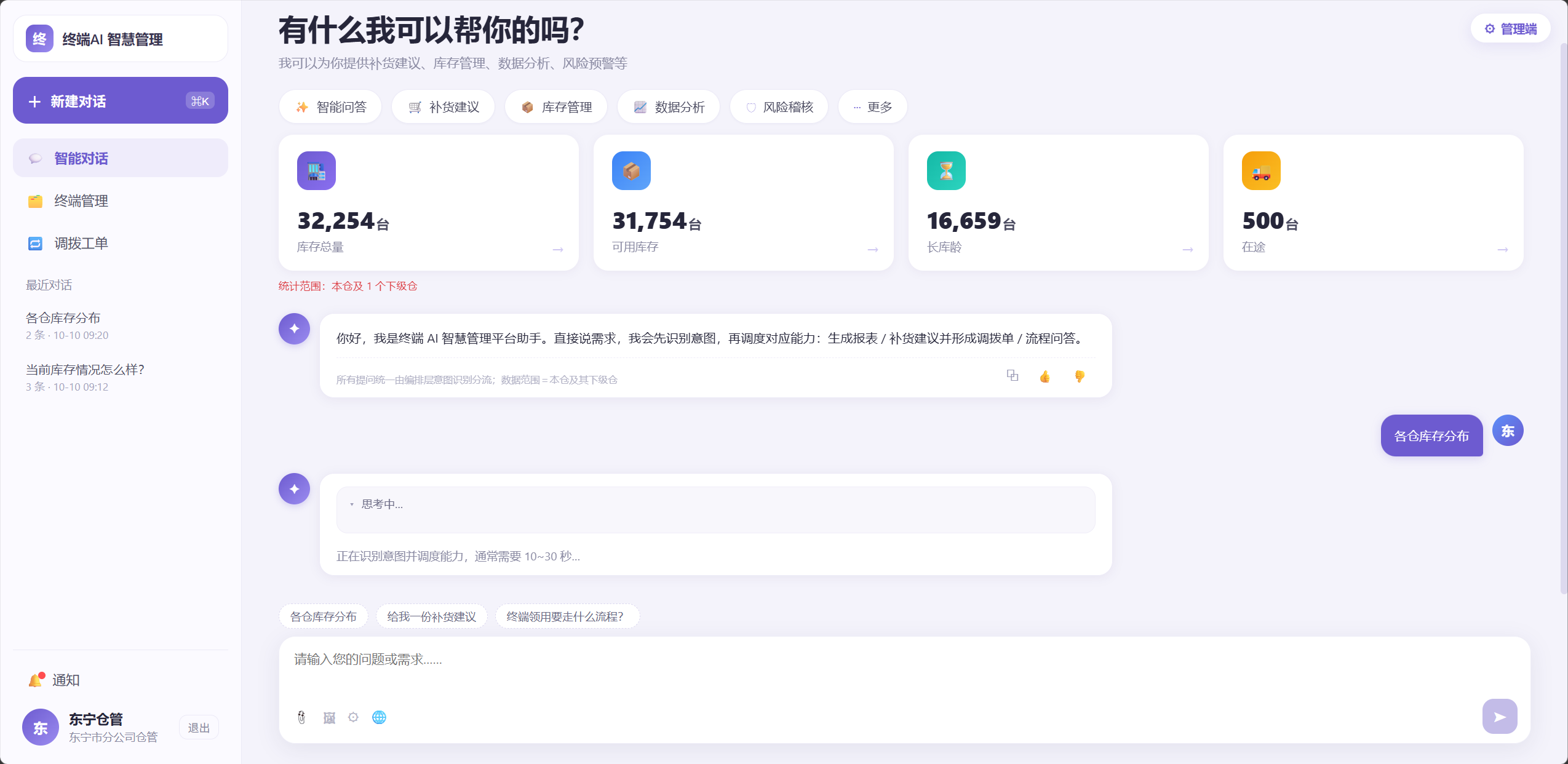Select the 智能问答 chip
Viewport: 1568px width, 764px height.
pyautogui.click(x=330, y=107)
